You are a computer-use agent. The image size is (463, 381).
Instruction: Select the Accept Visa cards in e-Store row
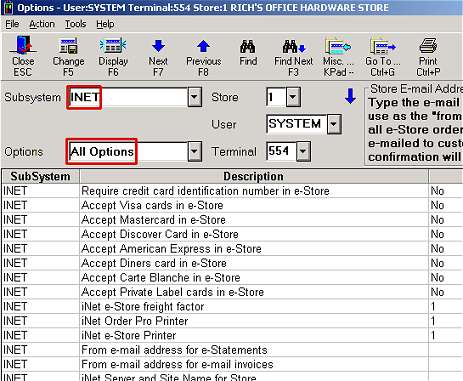(x=232, y=205)
